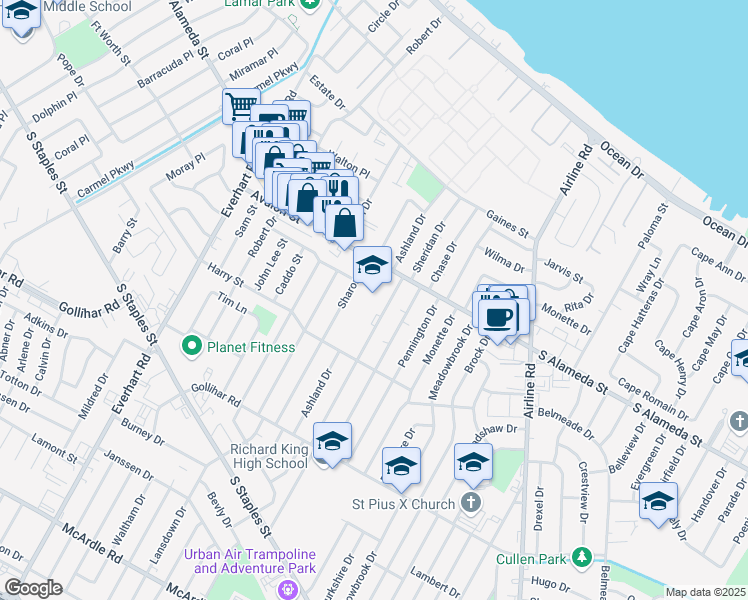Select the Belmeade Dr street label
Viewport: 748px width, 600px height.
[566, 424]
